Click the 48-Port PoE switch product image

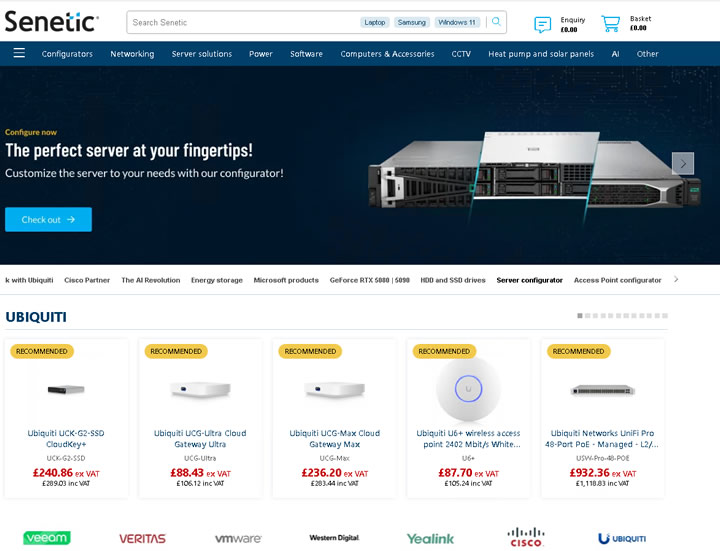(x=602, y=390)
